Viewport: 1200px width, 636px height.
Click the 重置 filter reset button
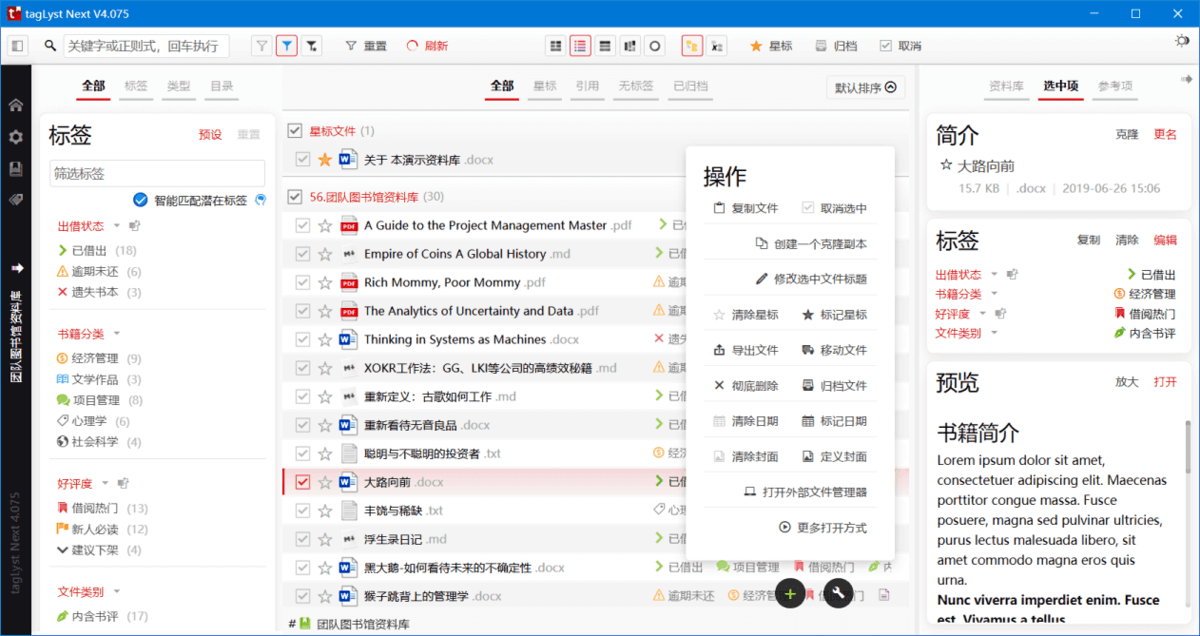tap(366, 46)
